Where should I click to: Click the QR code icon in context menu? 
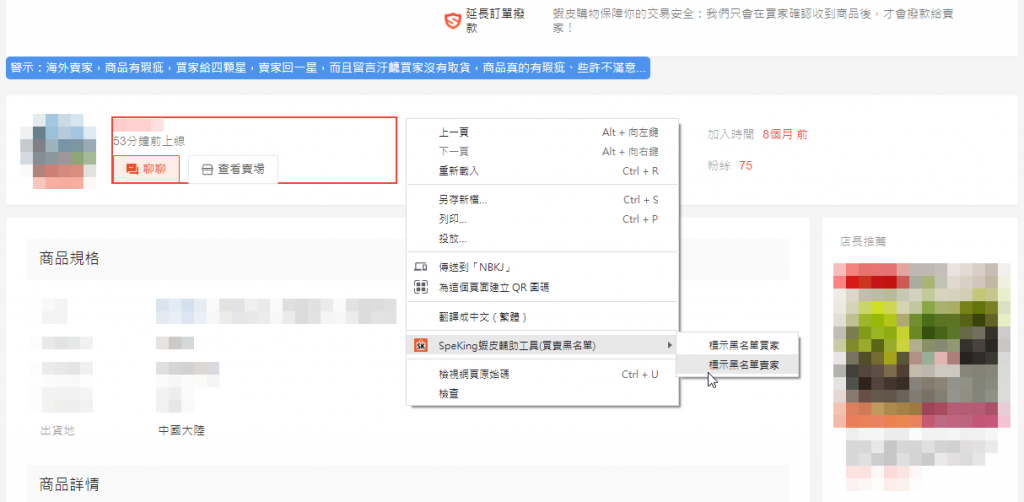(x=421, y=287)
